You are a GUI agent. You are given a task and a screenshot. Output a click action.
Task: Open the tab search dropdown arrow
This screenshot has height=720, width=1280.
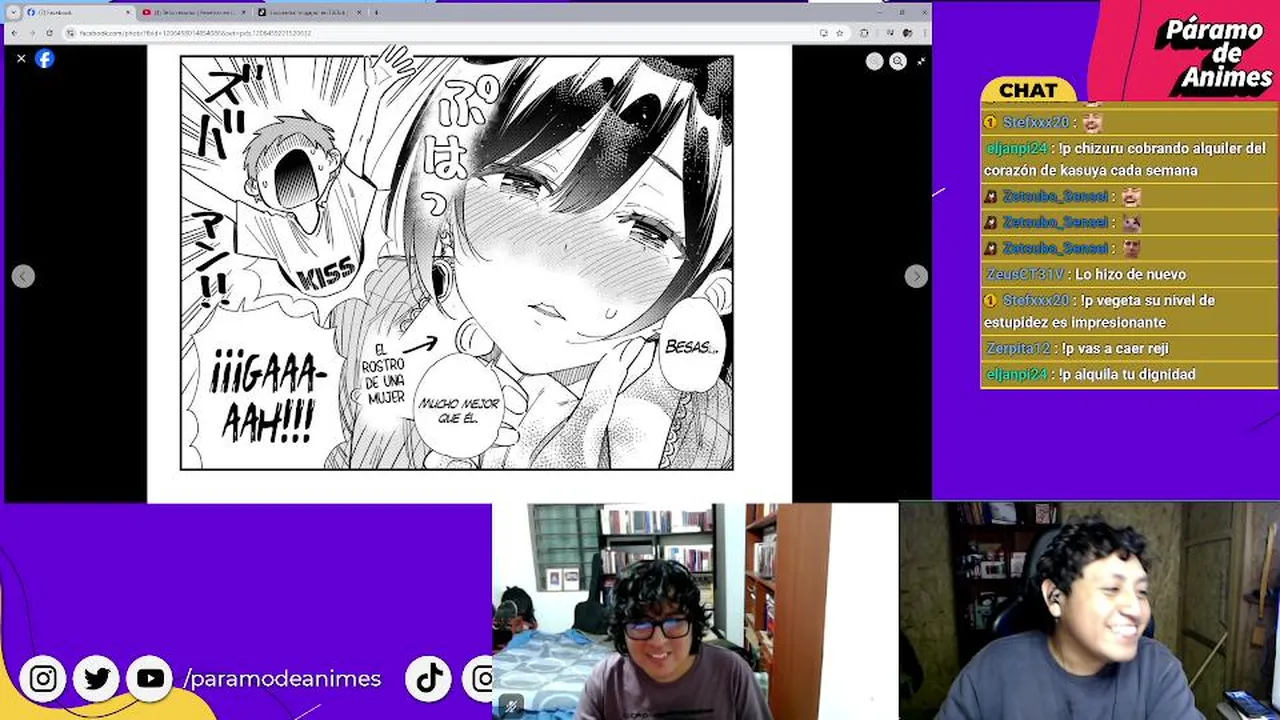pyautogui.click(x=13, y=13)
